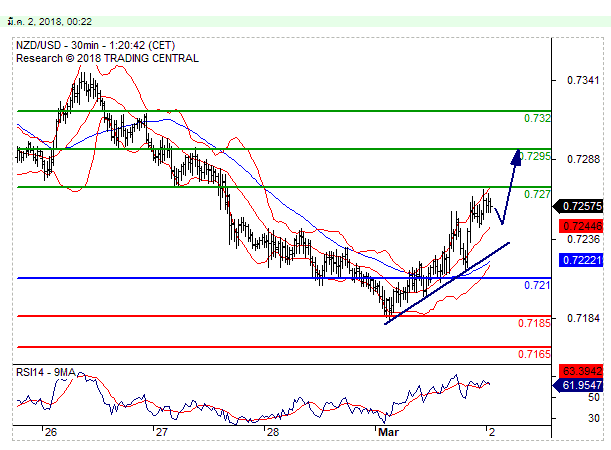This screenshot has height=450, width=611.
Task: Click the green 0.732 resistance label
Action: pyautogui.click(x=537, y=118)
